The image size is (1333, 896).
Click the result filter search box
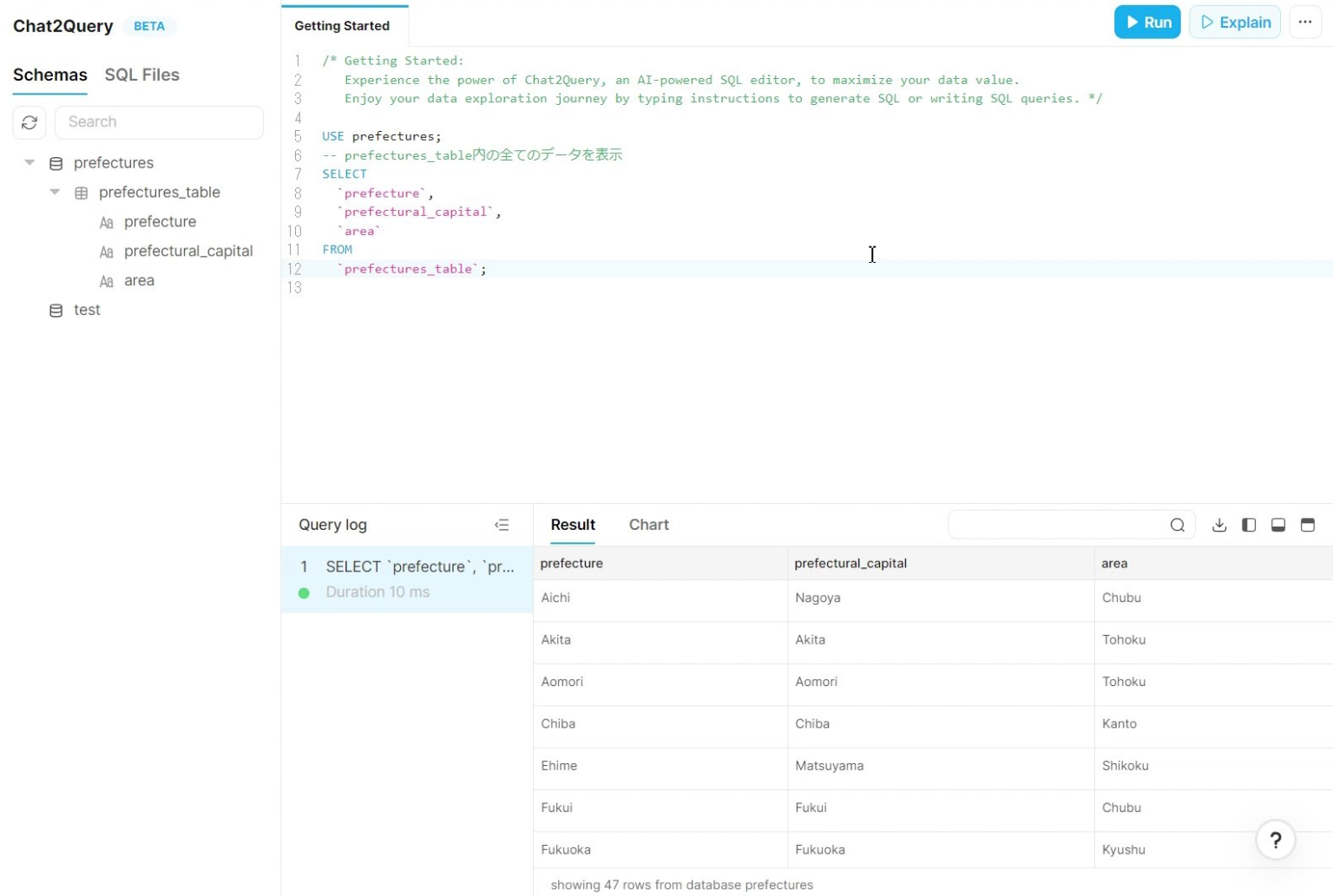pos(1072,525)
